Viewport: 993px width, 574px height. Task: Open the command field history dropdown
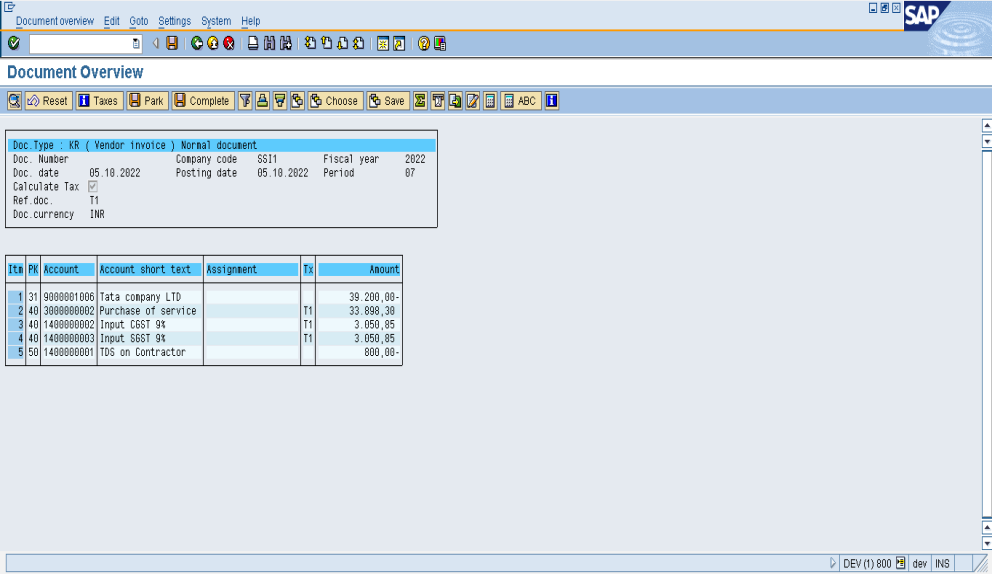coord(137,44)
